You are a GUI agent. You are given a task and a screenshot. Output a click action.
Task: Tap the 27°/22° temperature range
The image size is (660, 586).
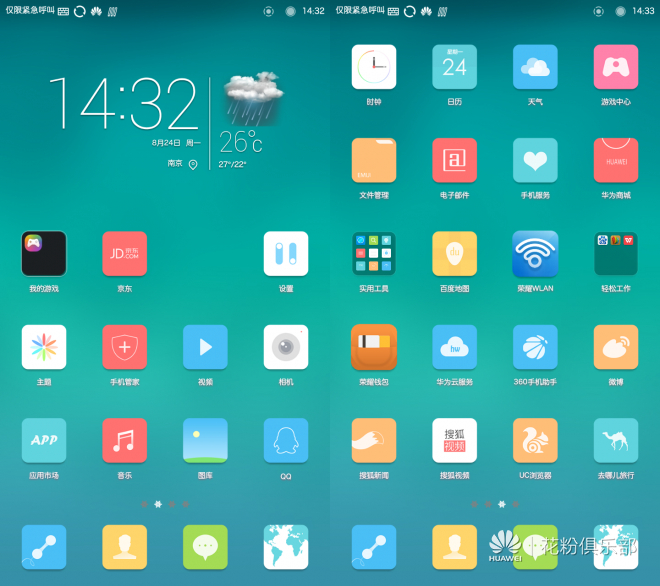click(232, 164)
